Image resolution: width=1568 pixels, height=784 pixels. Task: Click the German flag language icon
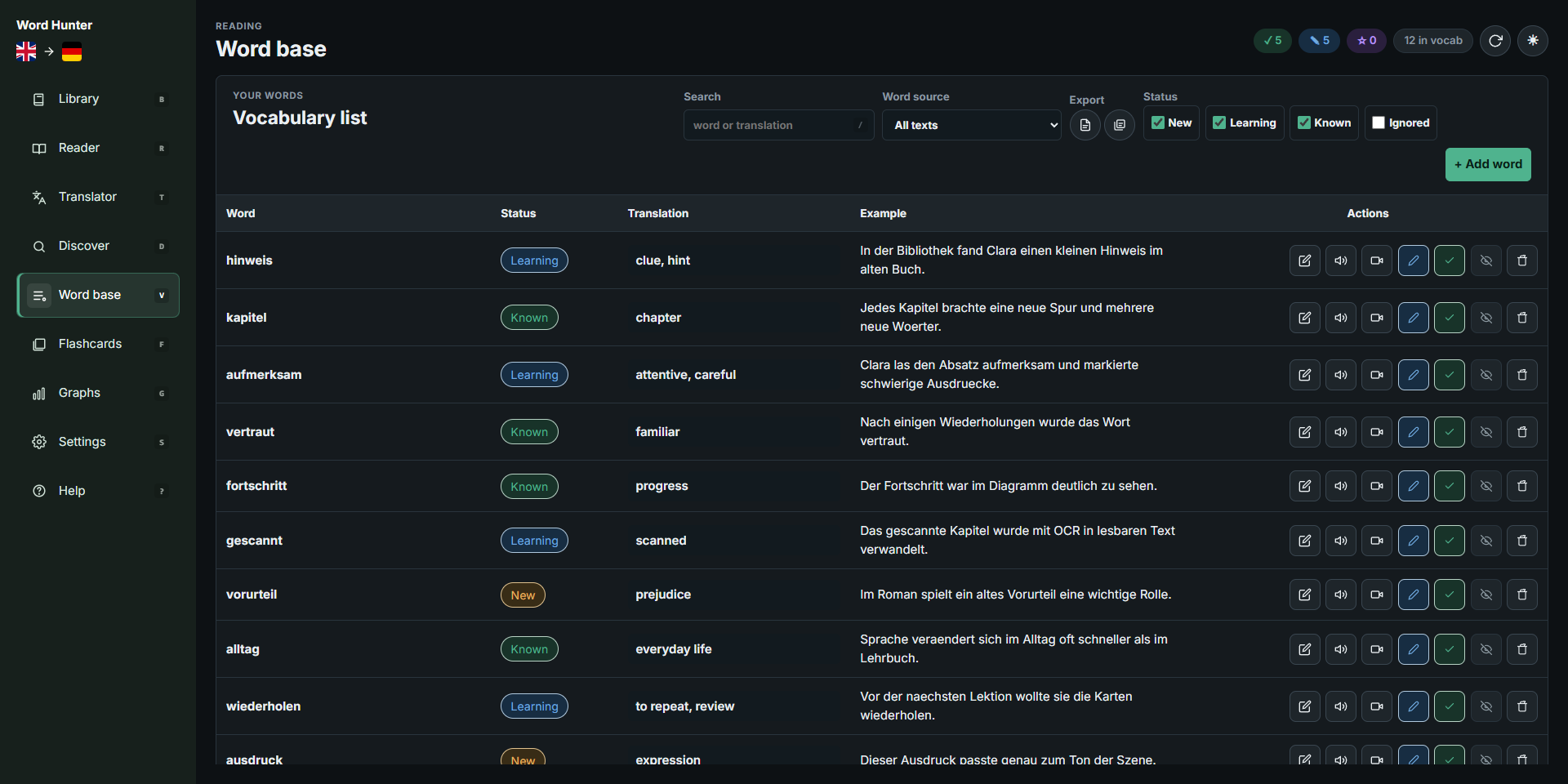pos(72,52)
